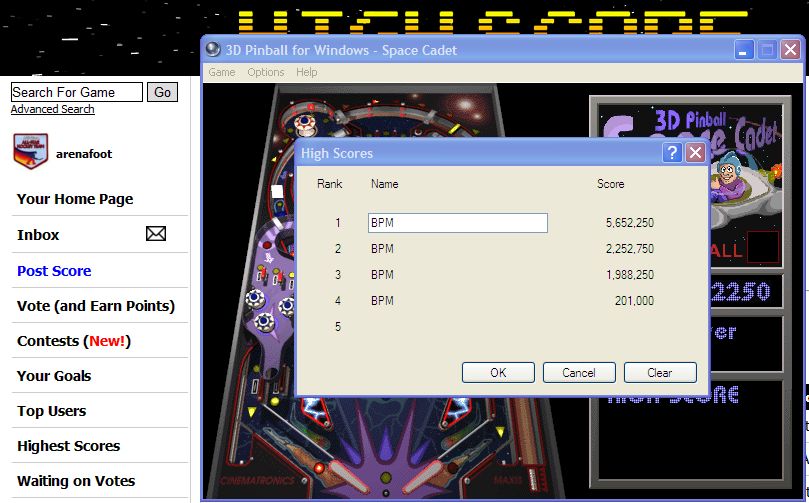Click the rank 1 name input field
Screen dimensions: 809x503
pyautogui.click(x=458, y=223)
